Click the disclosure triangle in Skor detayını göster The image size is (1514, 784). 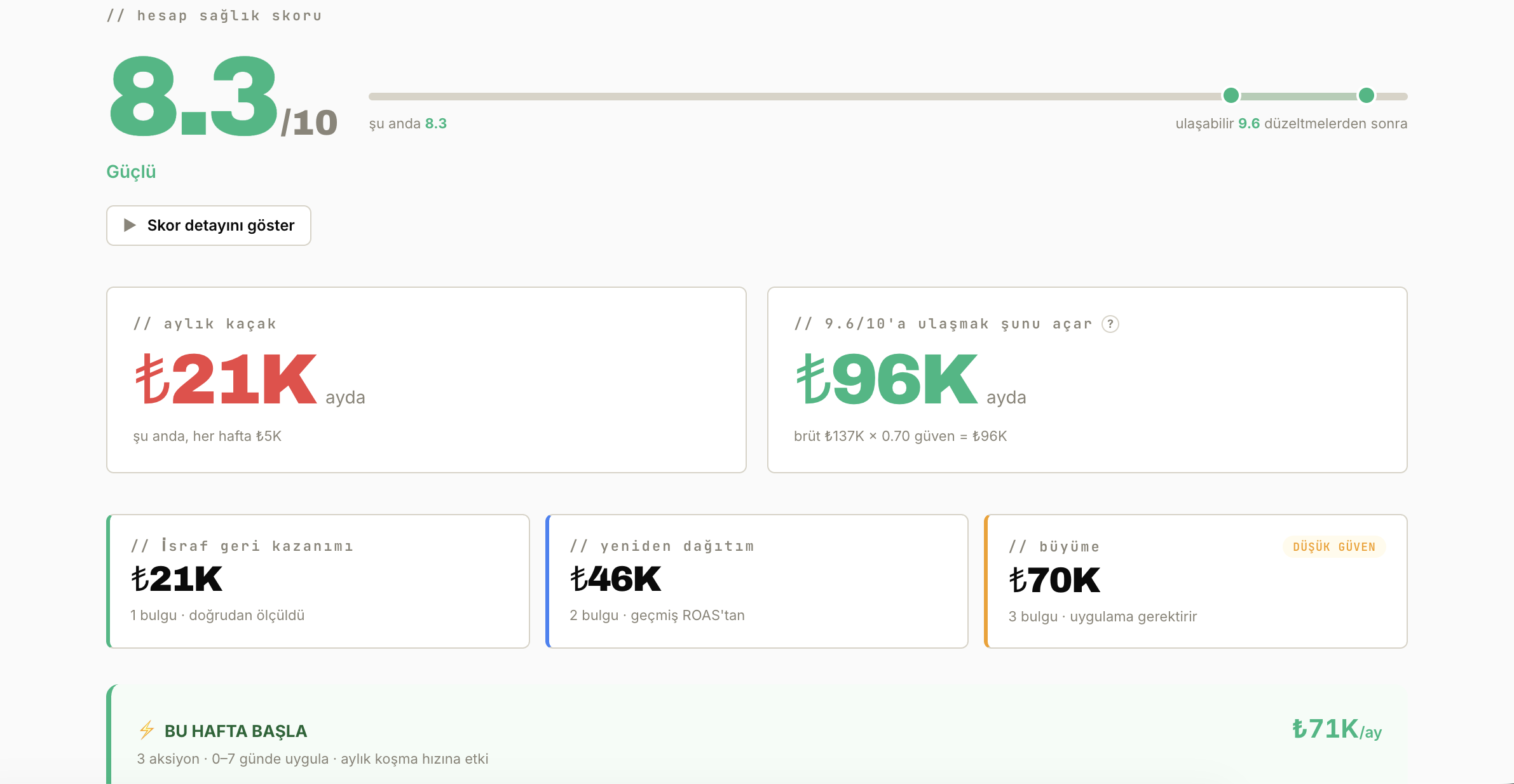pyautogui.click(x=130, y=225)
